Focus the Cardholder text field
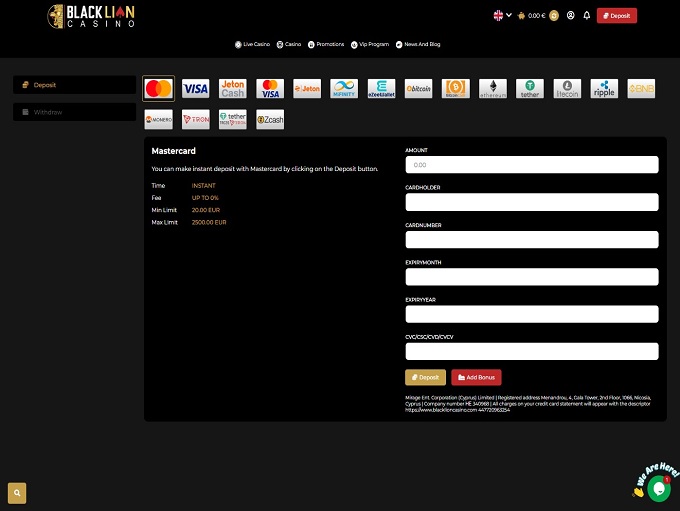The height and width of the screenshot is (511, 680). pyautogui.click(x=531, y=202)
